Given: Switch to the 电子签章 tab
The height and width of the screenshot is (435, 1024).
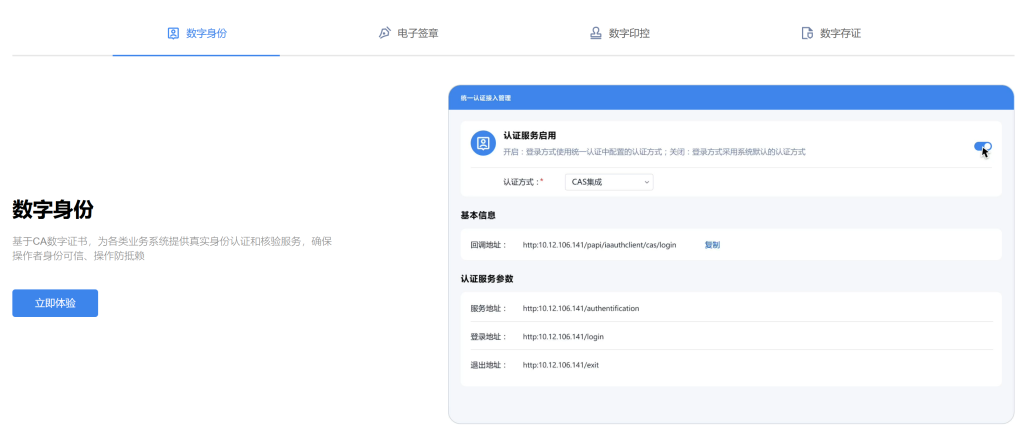Looking at the screenshot, I should point(417,33).
